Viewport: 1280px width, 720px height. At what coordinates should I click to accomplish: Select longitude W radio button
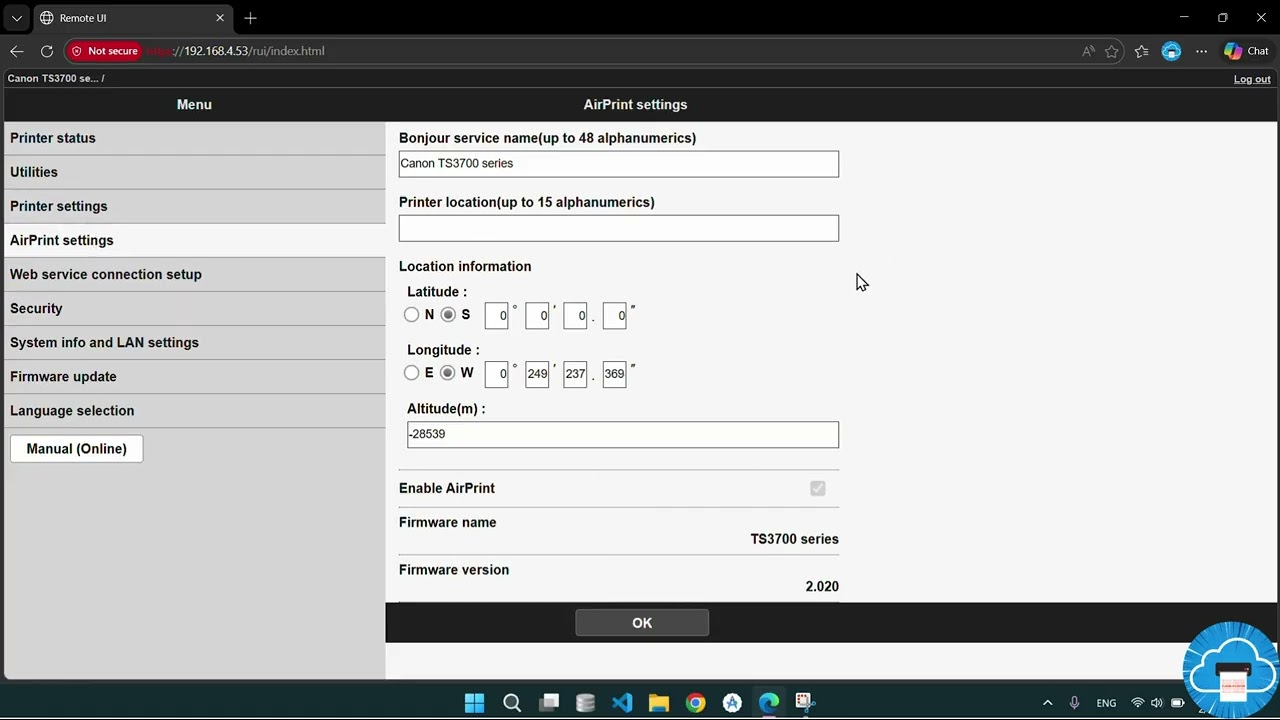(448, 373)
